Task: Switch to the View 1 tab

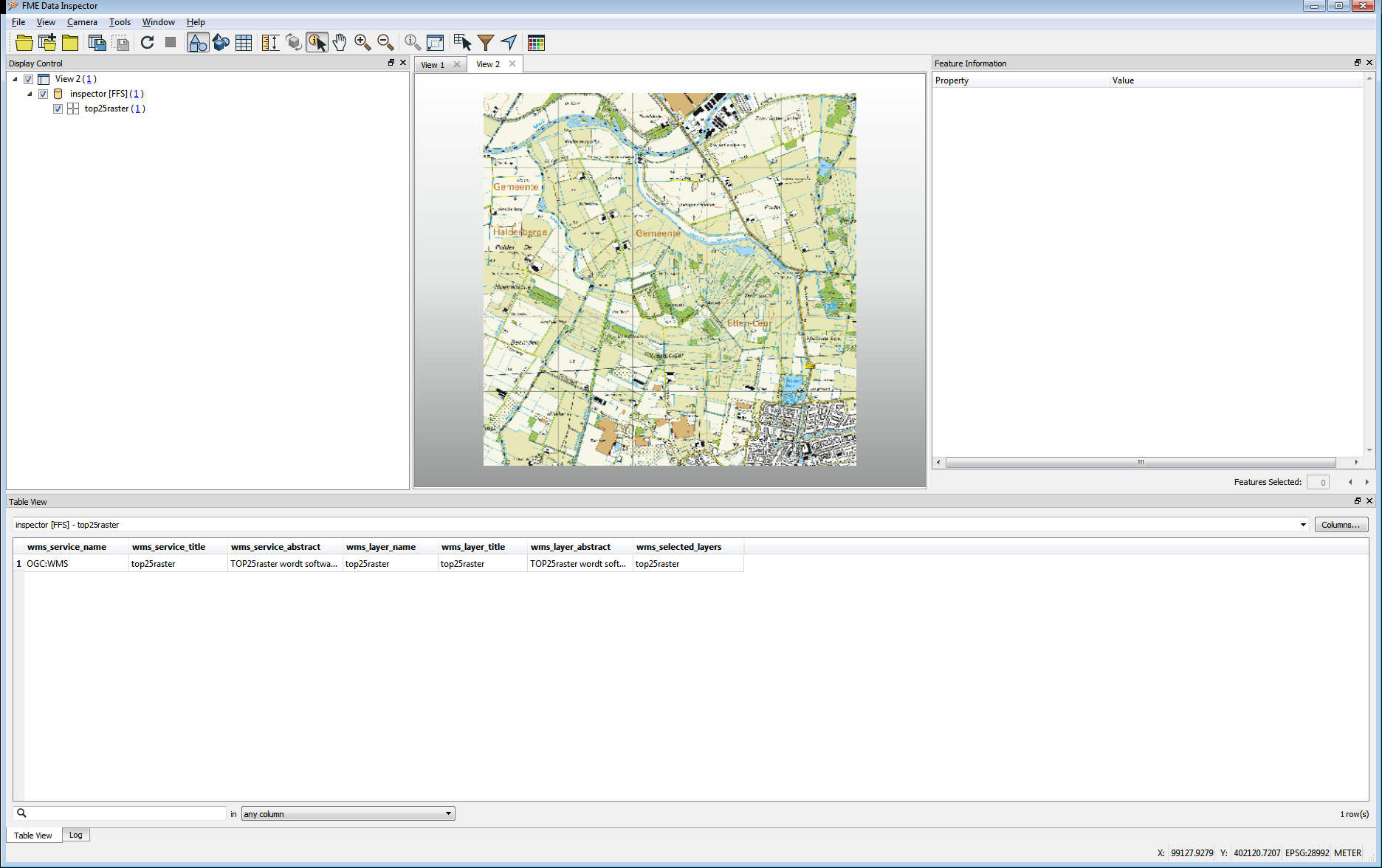Action: click(x=433, y=65)
